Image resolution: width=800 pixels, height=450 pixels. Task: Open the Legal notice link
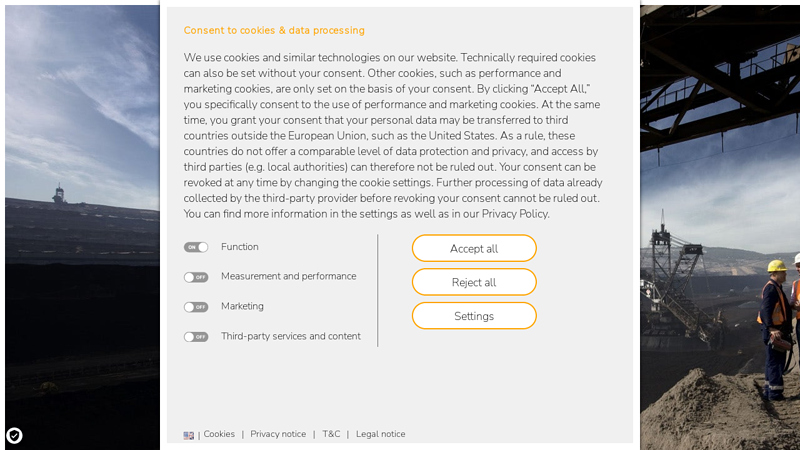click(x=380, y=434)
